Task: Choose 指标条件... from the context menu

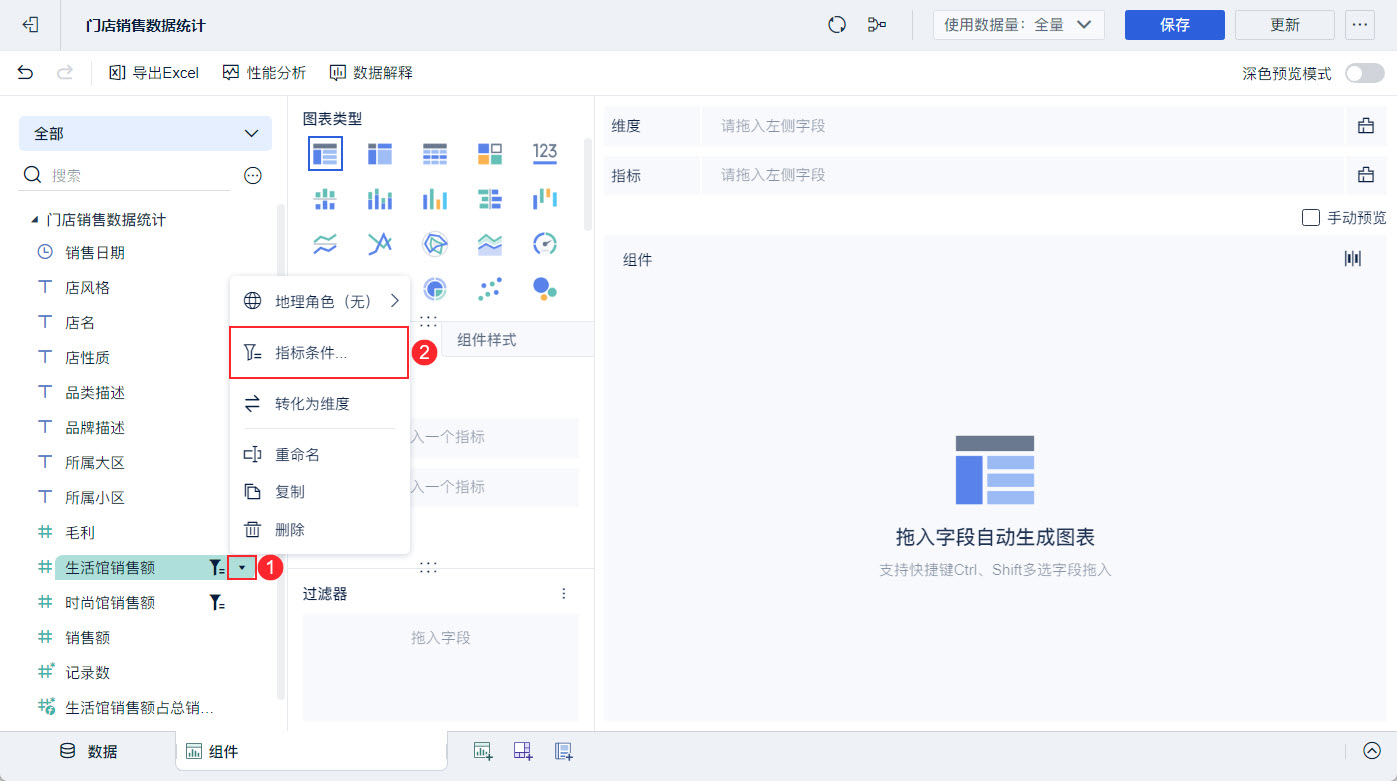Action: [x=319, y=353]
